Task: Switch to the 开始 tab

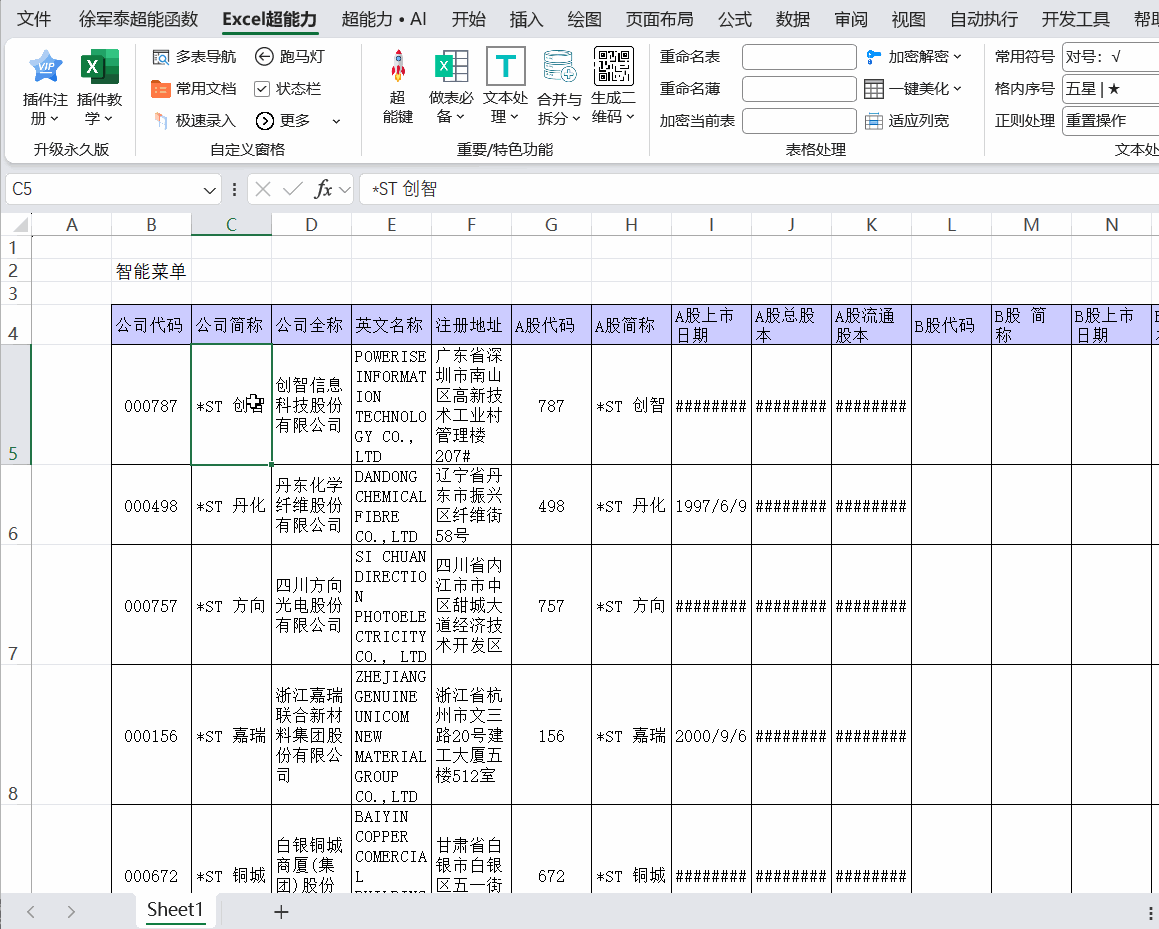Action: point(469,19)
